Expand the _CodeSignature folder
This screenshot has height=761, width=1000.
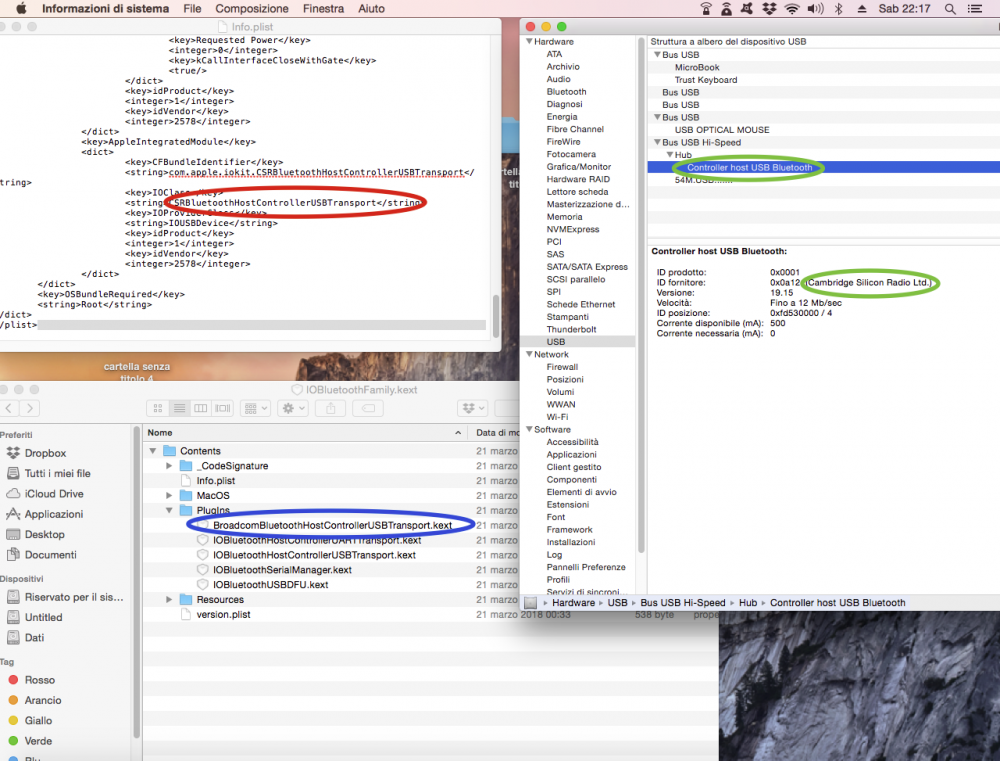coord(169,466)
